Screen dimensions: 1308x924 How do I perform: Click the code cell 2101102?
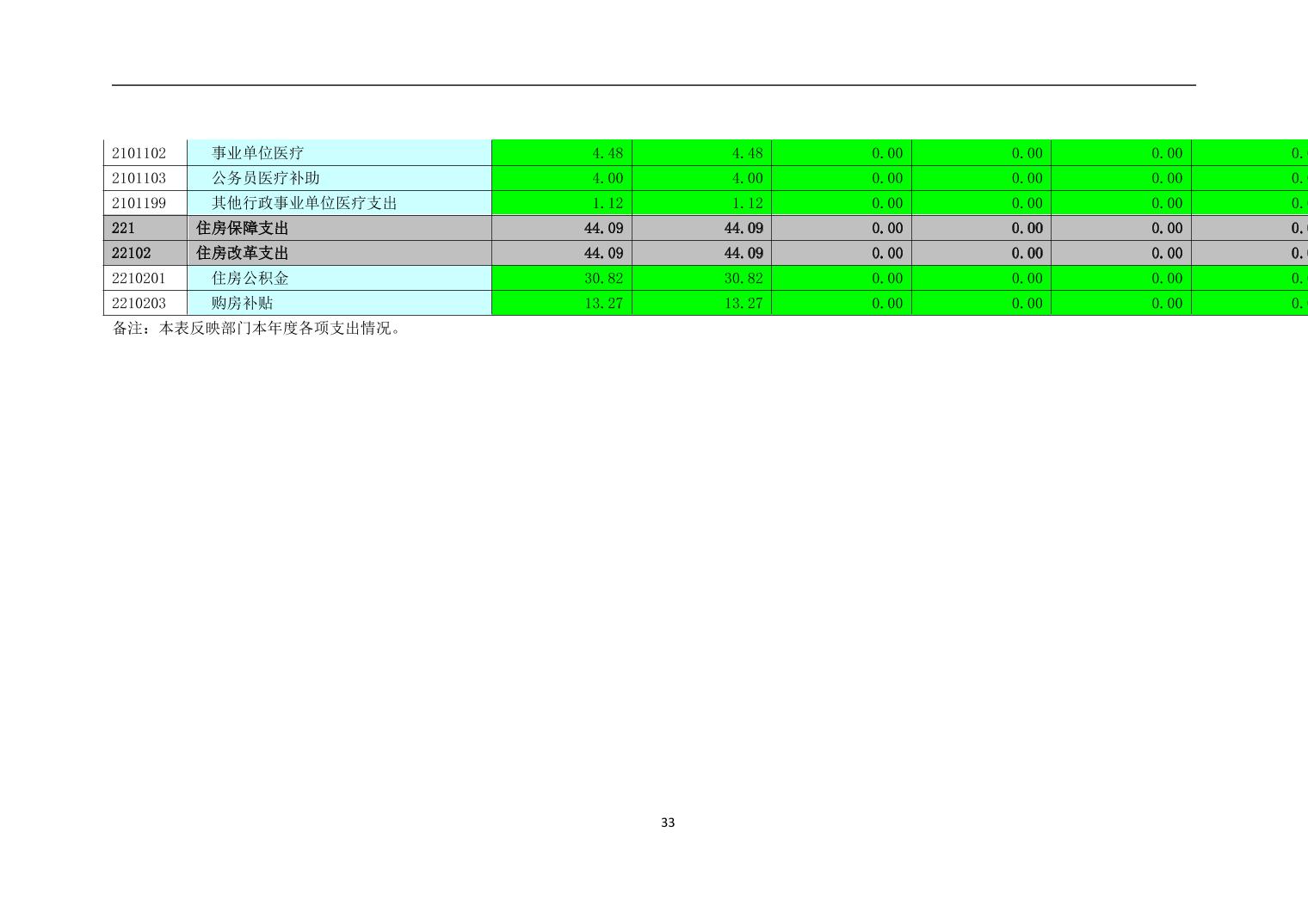pos(139,153)
